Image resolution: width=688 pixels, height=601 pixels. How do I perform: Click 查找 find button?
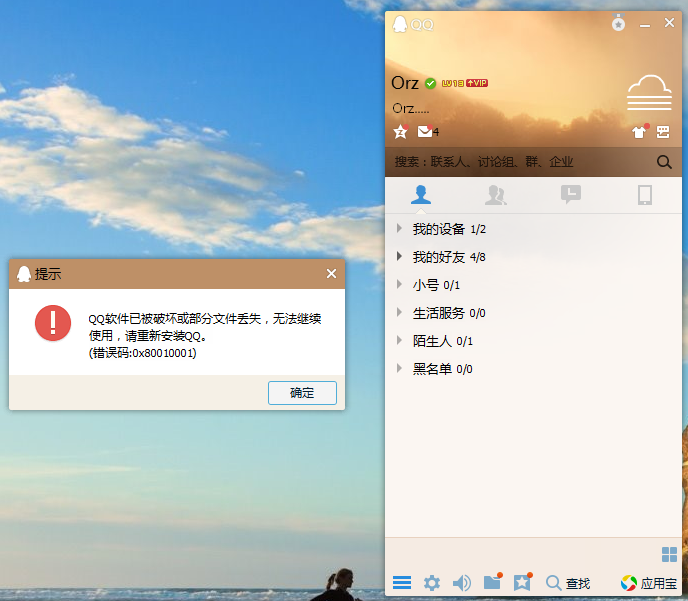click(x=568, y=583)
